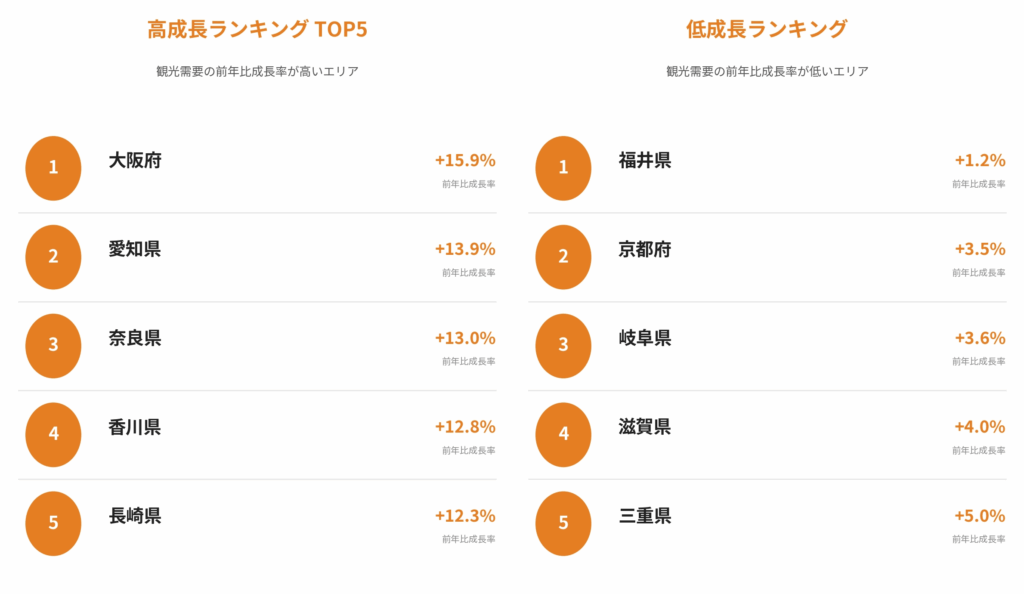Viewport: 1024px width, 594px height.
Task: Click the rank 1 badge beside 福井県
Action: coord(564,168)
